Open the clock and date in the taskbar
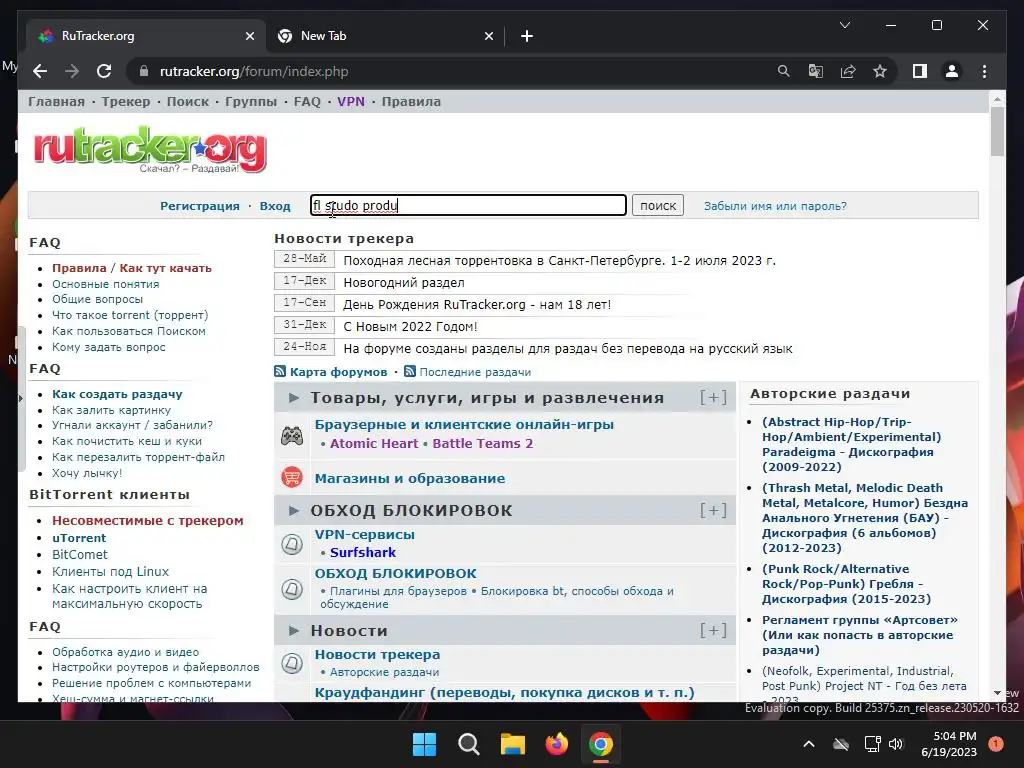This screenshot has height=768, width=1024. (x=949, y=744)
